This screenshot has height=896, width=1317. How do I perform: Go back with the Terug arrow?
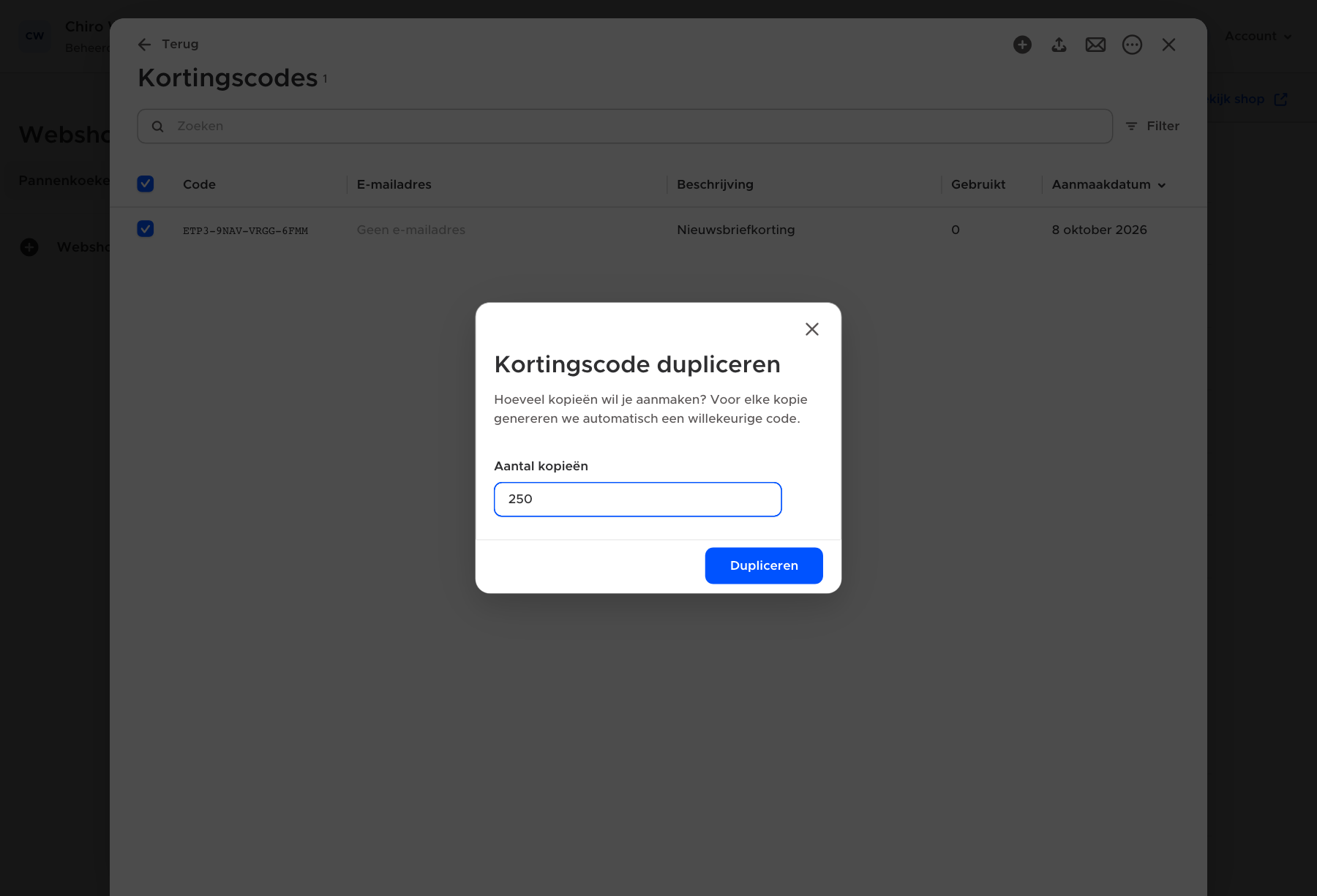[168, 44]
